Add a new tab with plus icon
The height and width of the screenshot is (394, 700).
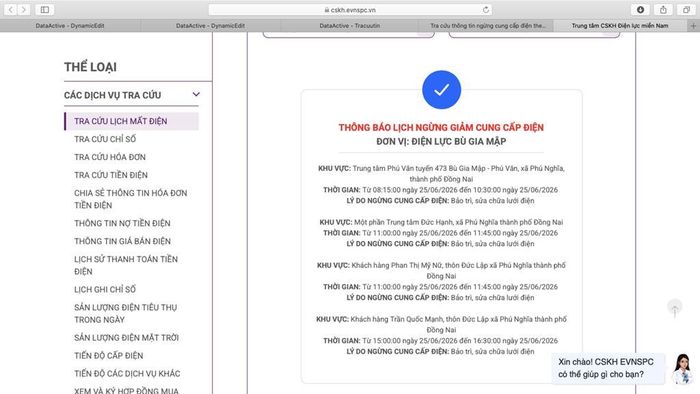tap(693, 26)
